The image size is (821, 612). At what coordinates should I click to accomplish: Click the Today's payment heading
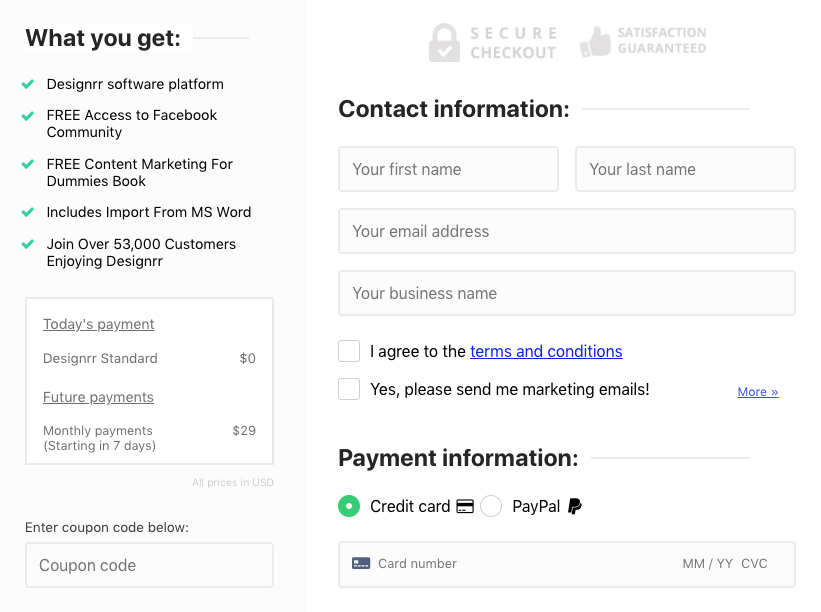tap(99, 324)
